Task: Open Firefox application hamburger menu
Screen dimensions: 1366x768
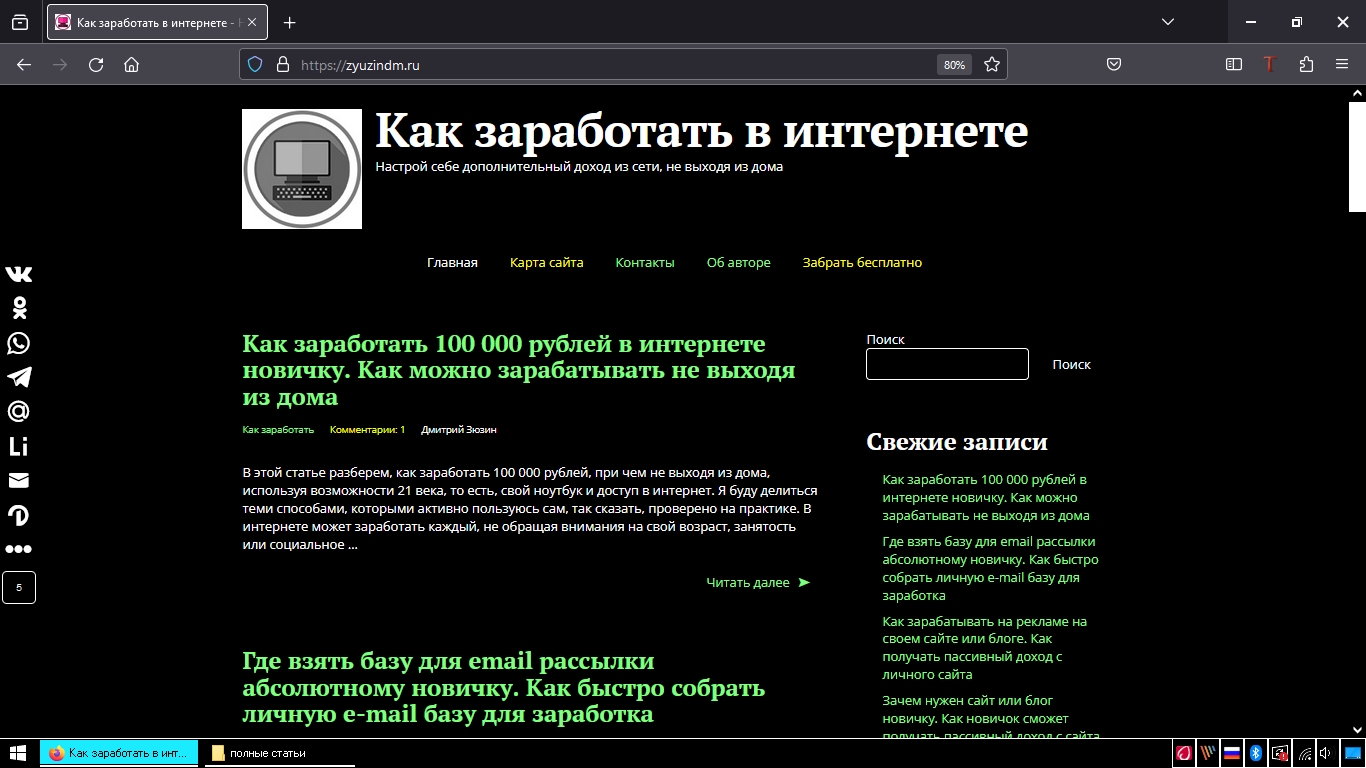Action: [x=1342, y=64]
